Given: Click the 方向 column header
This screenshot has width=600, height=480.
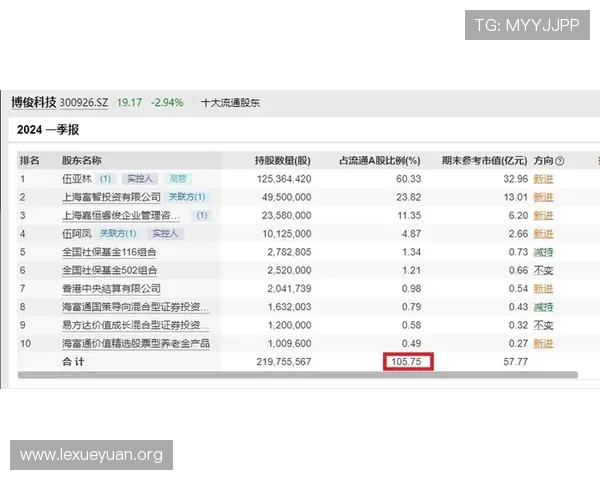Looking at the screenshot, I should [x=543, y=161].
